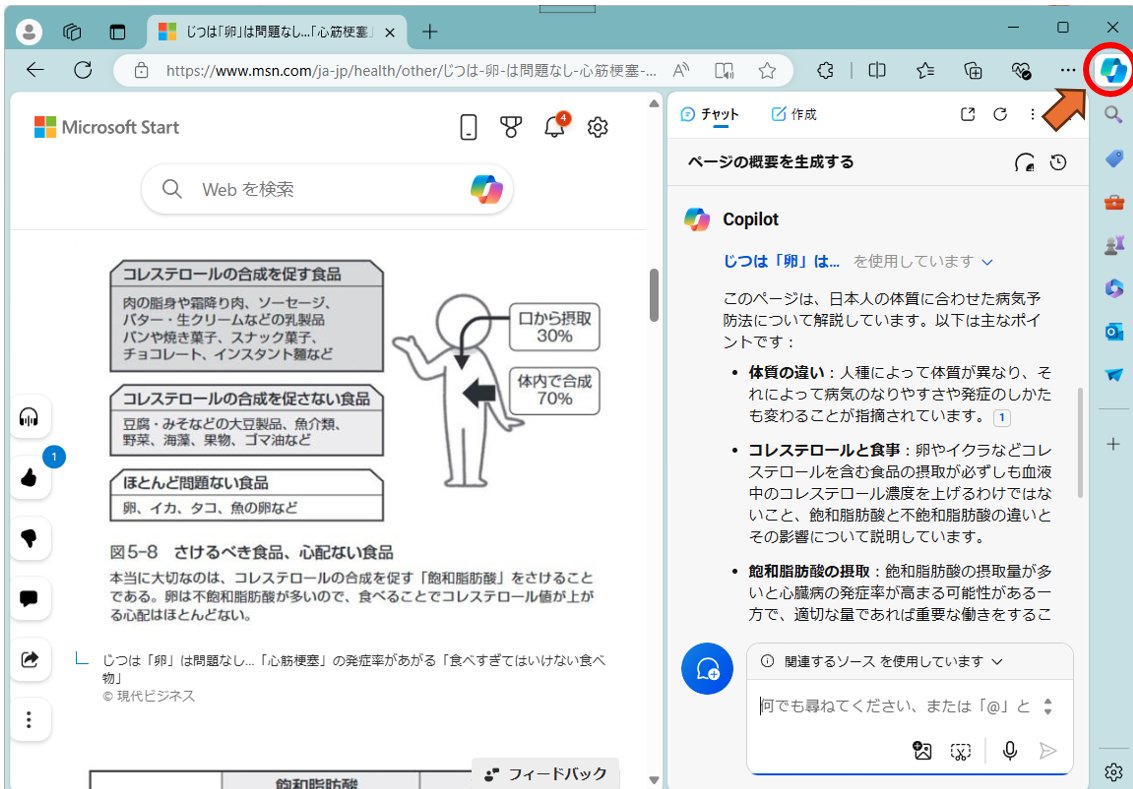Screen dimensions: 1133x789
Task: Click Microsoft Start logo
Action: (107, 127)
